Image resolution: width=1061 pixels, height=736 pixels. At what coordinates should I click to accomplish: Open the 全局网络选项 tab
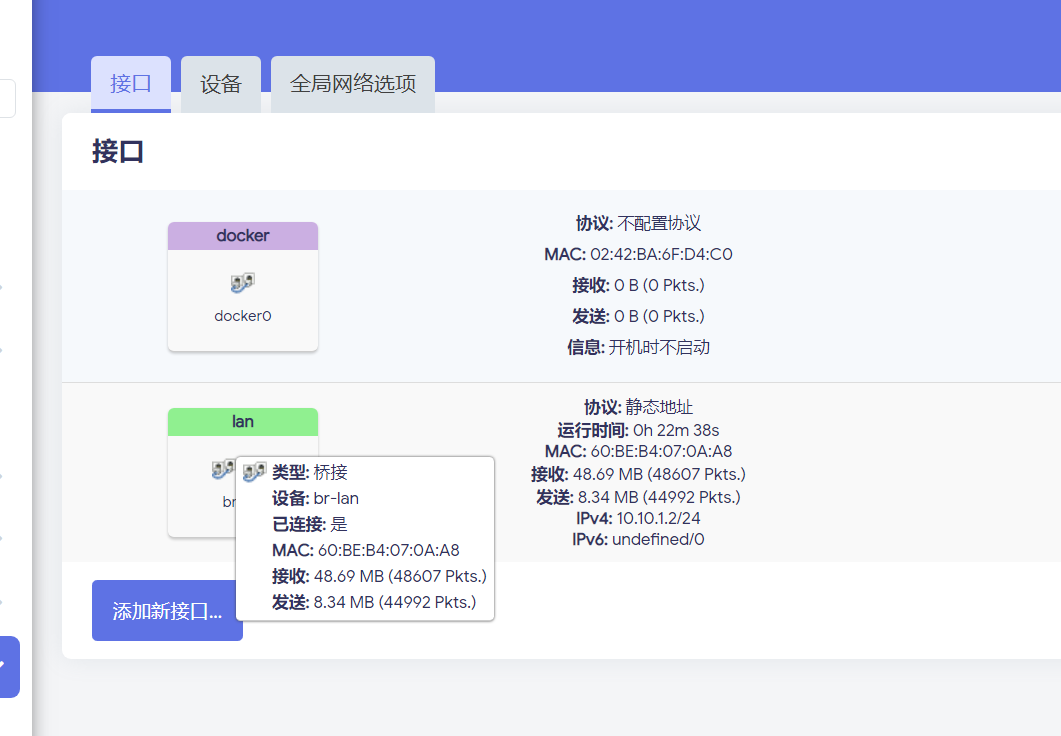point(353,84)
